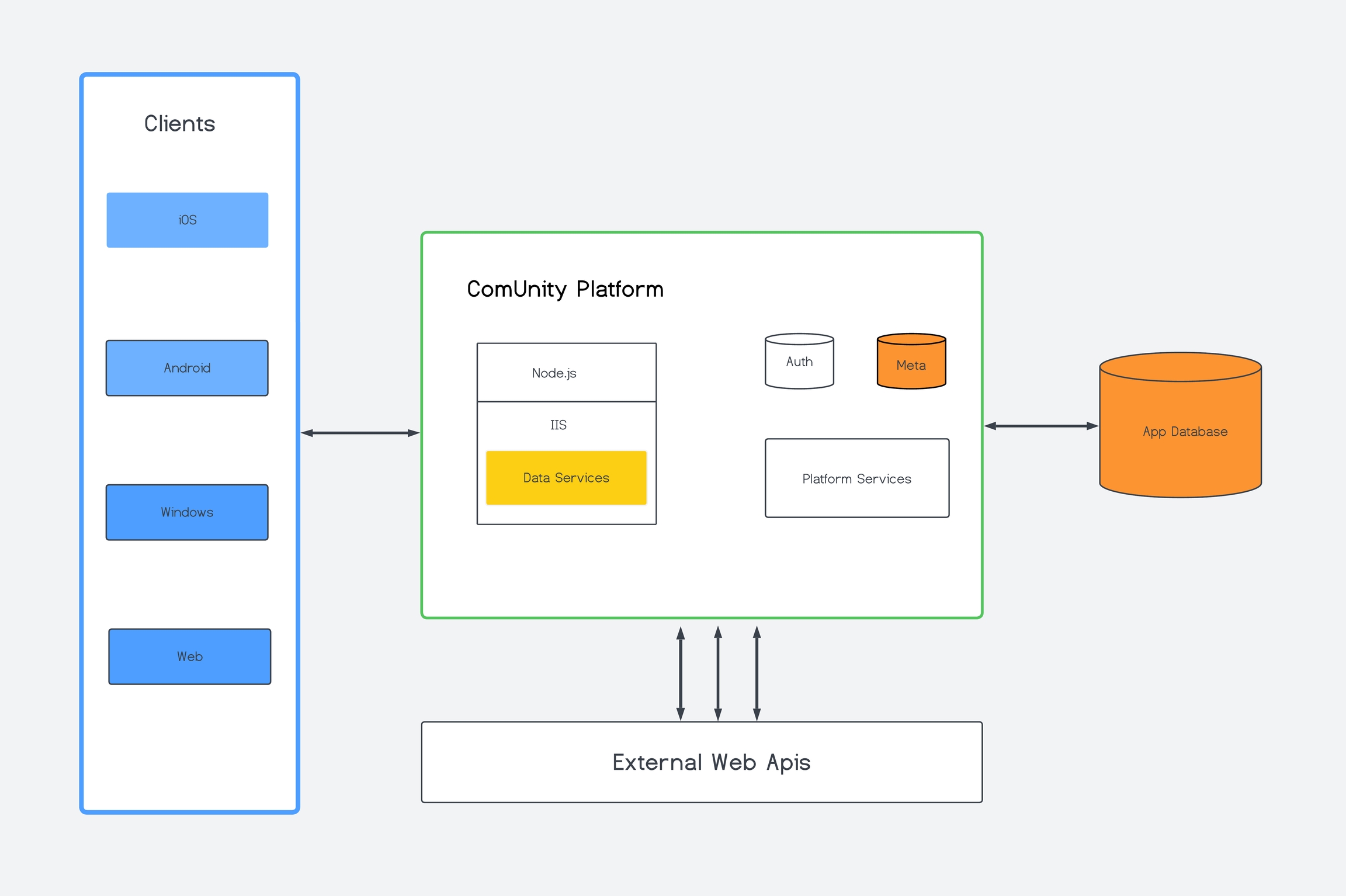Click the Web client box

189,657
